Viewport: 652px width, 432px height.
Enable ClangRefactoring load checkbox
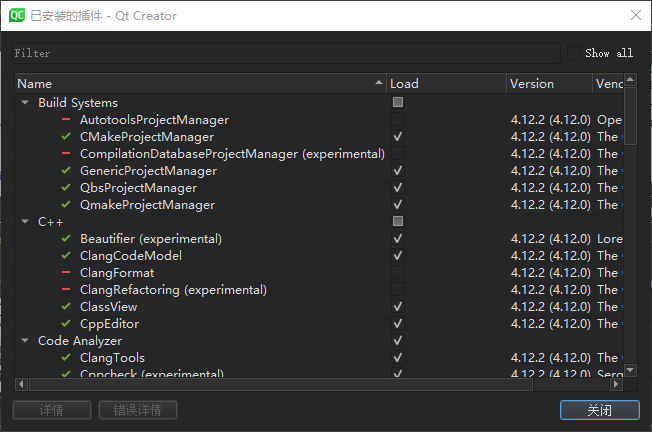point(398,289)
